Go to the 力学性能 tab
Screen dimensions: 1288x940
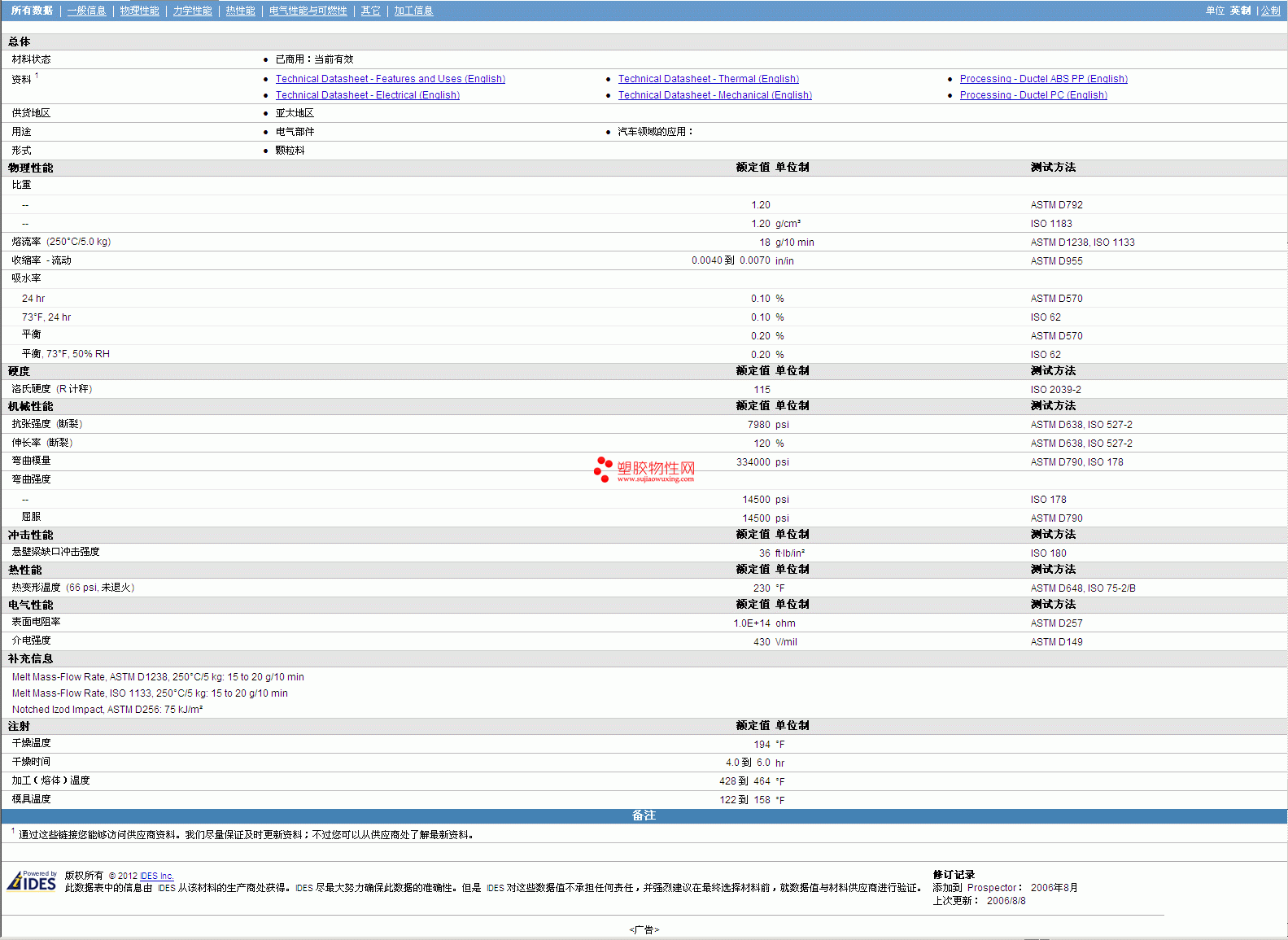(192, 11)
